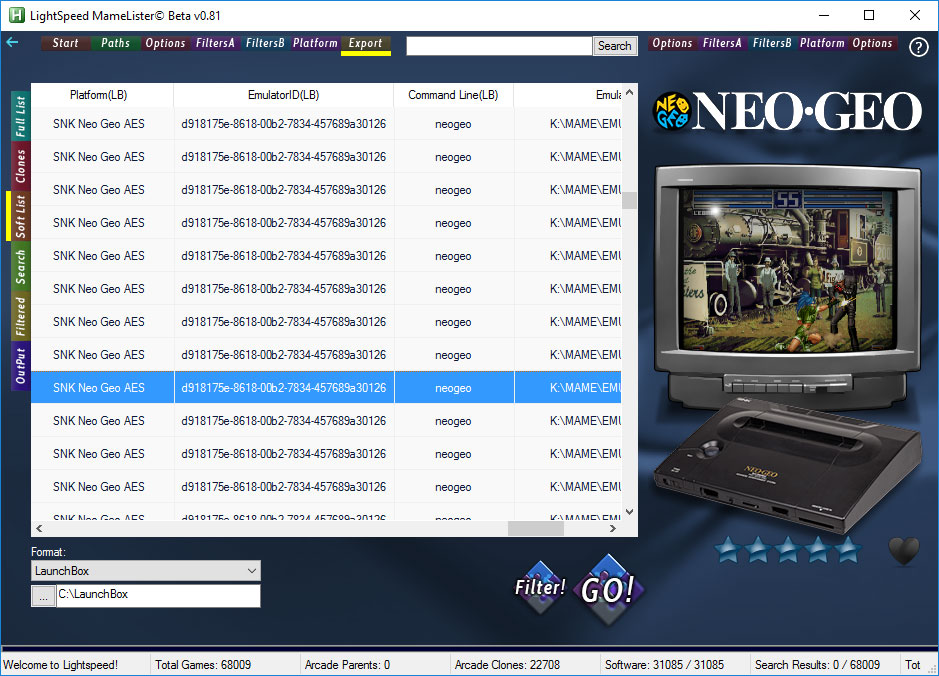Click the Neo Geo console image
This screenshot has width=939, height=676.
[787, 464]
